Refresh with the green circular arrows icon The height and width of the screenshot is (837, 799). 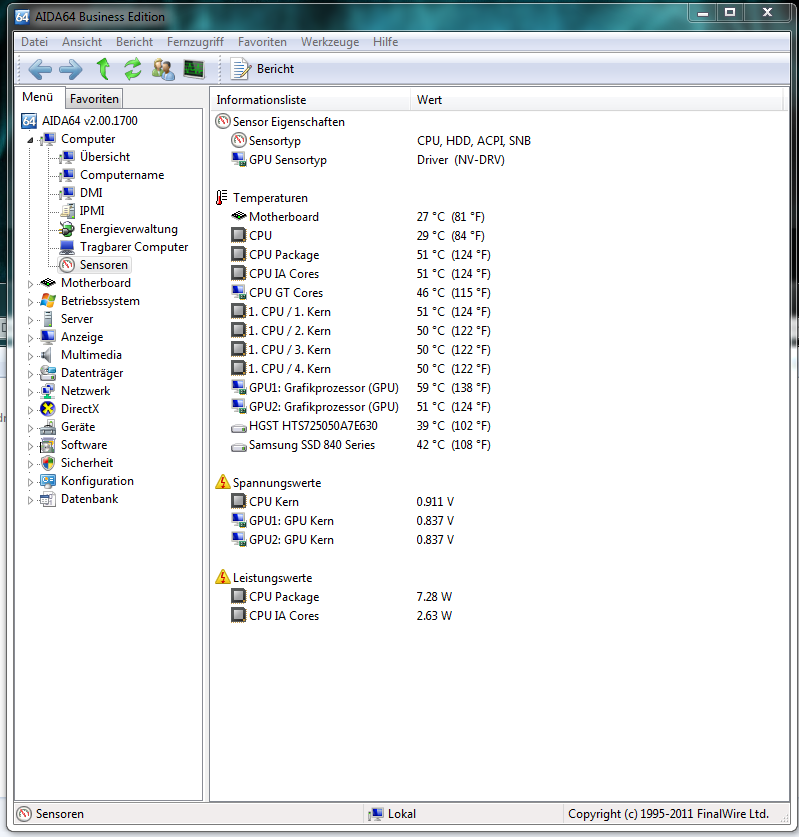click(133, 69)
